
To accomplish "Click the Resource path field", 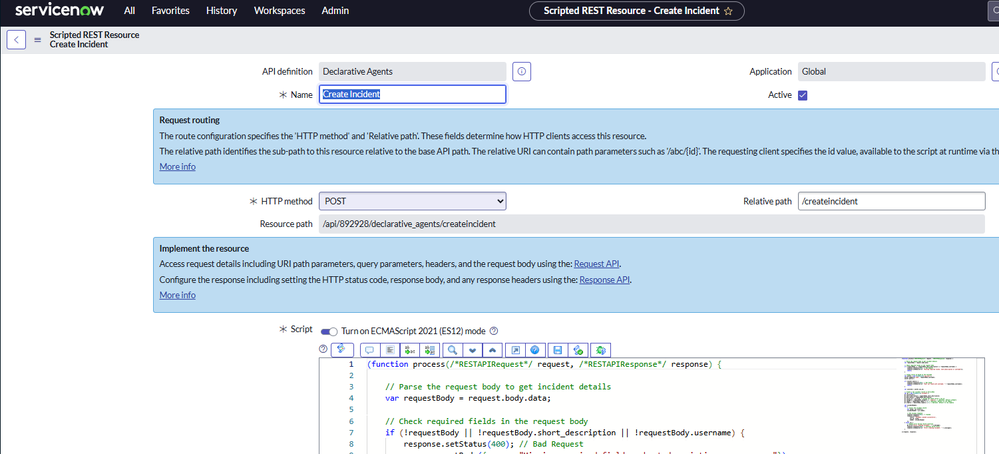I will [652, 224].
